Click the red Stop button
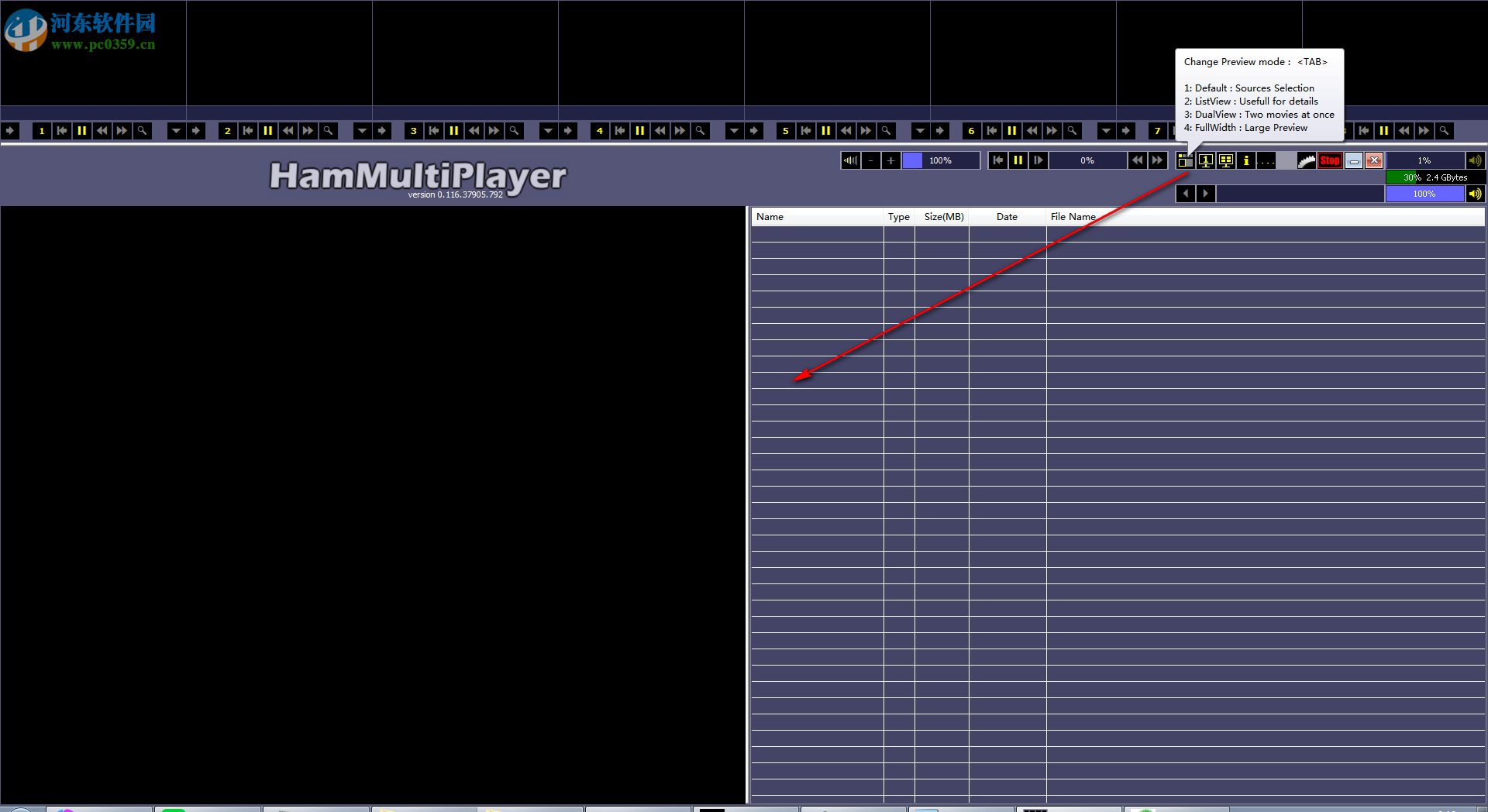Image resolution: width=1488 pixels, height=812 pixels. pyautogui.click(x=1330, y=160)
